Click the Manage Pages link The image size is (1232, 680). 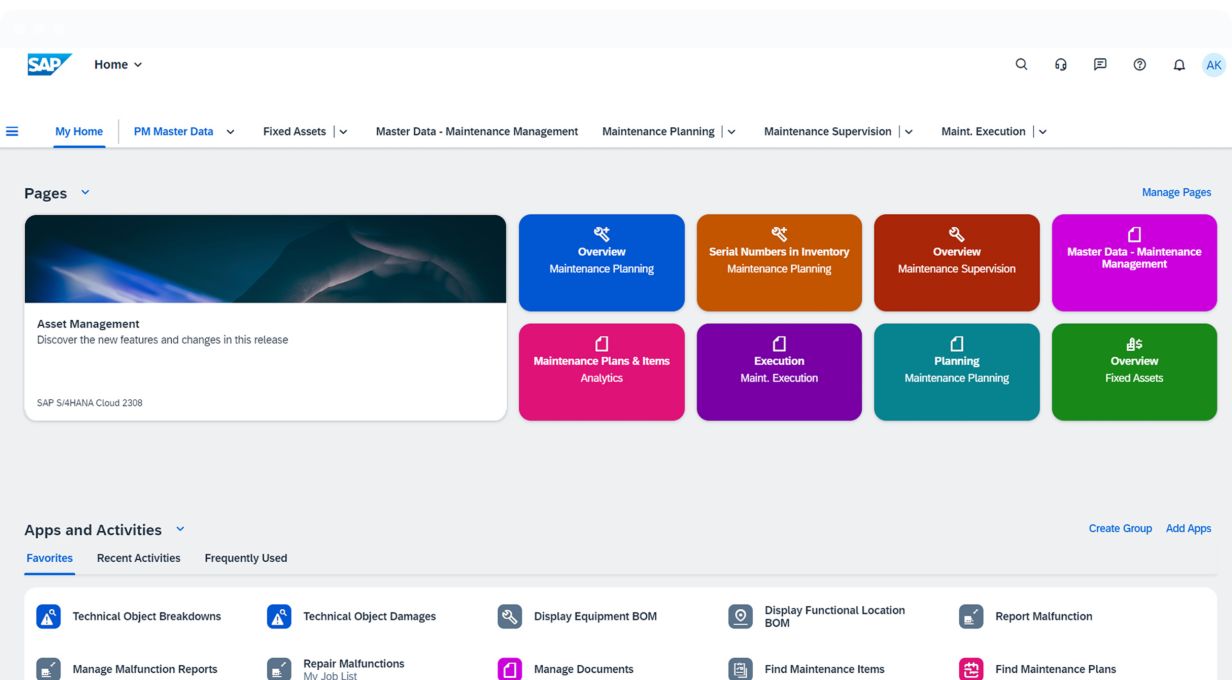pos(1176,192)
